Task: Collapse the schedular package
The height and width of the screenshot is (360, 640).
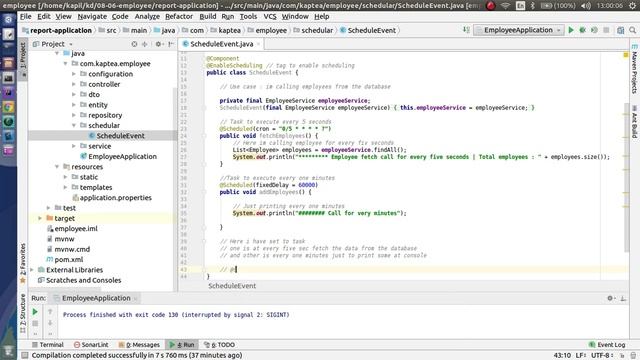Action: [x=74, y=125]
